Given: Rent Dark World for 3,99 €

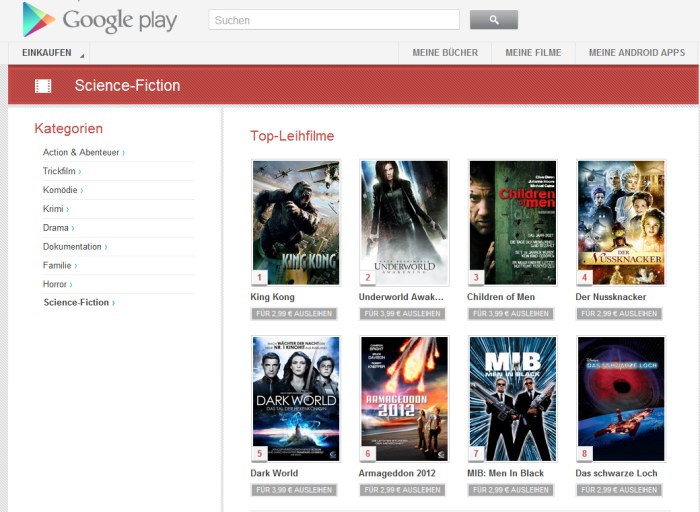Looking at the screenshot, I should tap(294, 490).
